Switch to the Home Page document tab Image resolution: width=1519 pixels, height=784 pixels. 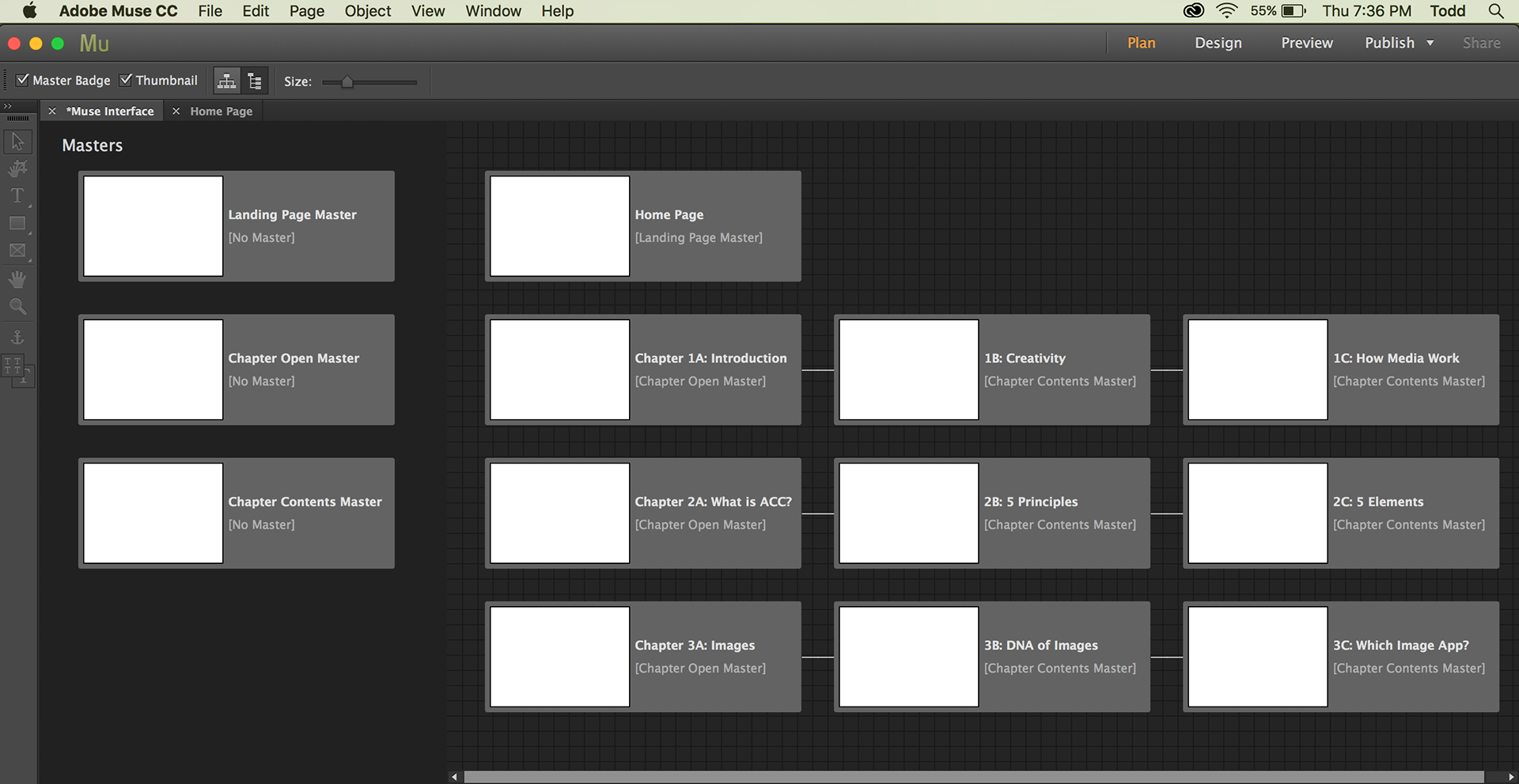pos(222,112)
